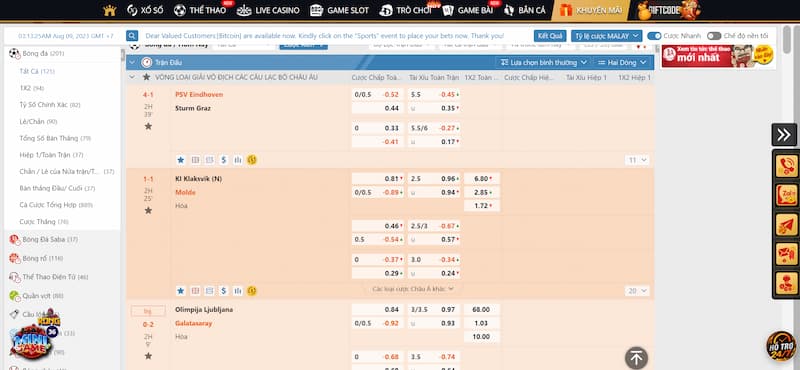
Task: Click the Giftcode button
Action: [x=668, y=10]
